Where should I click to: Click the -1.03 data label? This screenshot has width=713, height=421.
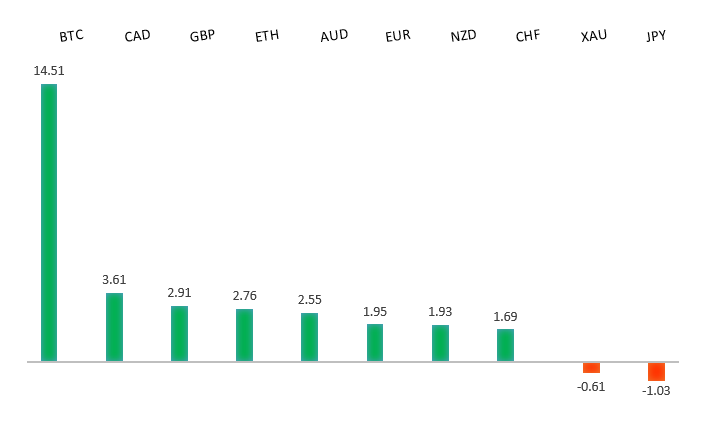click(656, 390)
